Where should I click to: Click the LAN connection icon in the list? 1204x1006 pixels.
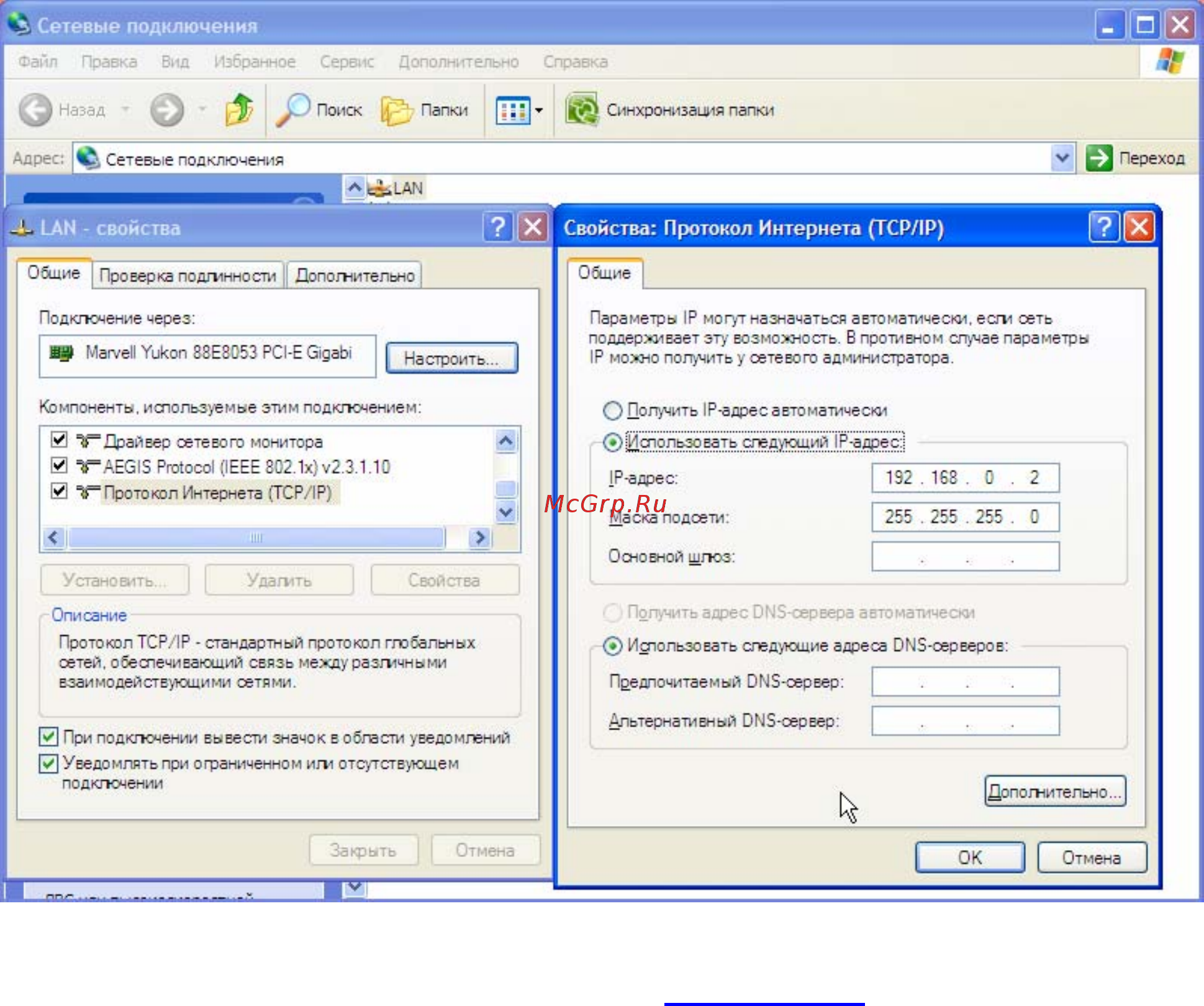[x=379, y=188]
